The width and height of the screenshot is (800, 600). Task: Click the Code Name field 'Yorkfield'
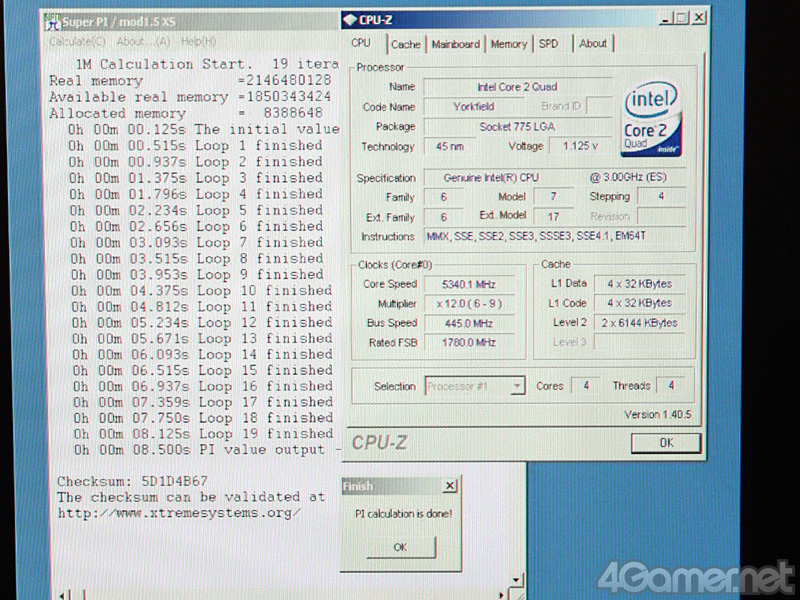(474, 107)
